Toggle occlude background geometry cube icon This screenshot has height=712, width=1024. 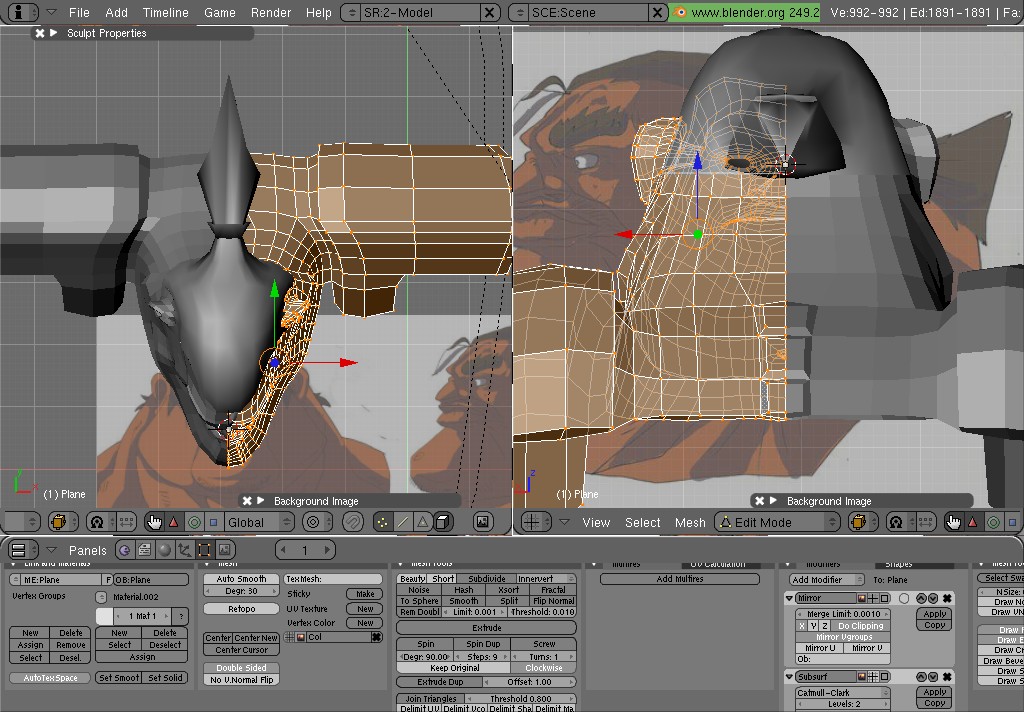pyautogui.click(x=443, y=522)
